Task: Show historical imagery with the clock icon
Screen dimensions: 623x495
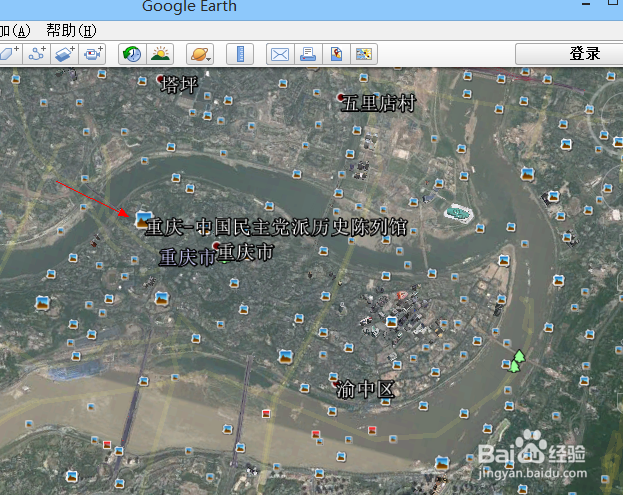Action: coord(131,54)
